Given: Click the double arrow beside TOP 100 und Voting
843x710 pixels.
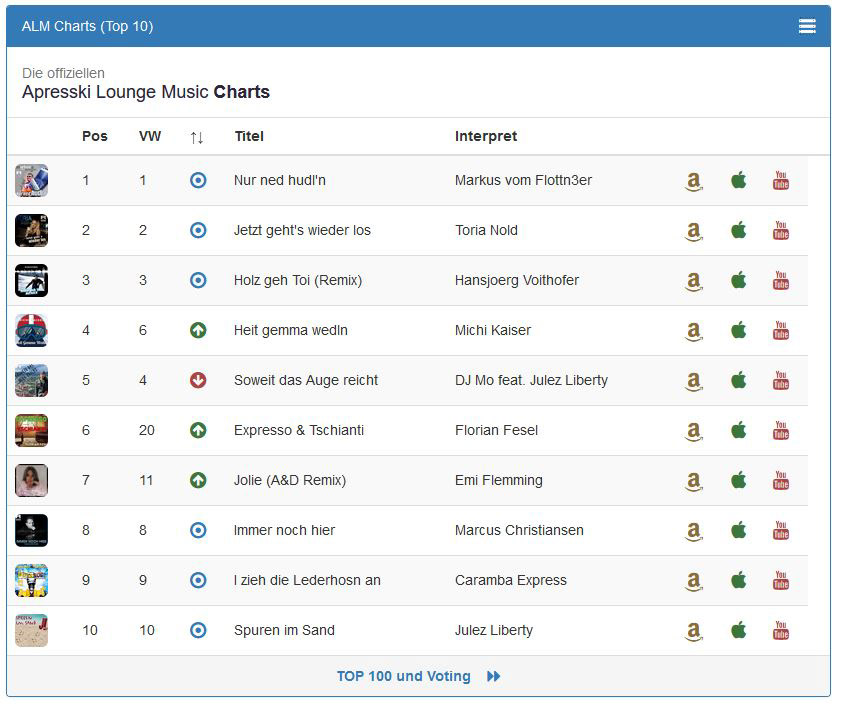Looking at the screenshot, I should pyautogui.click(x=493, y=676).
